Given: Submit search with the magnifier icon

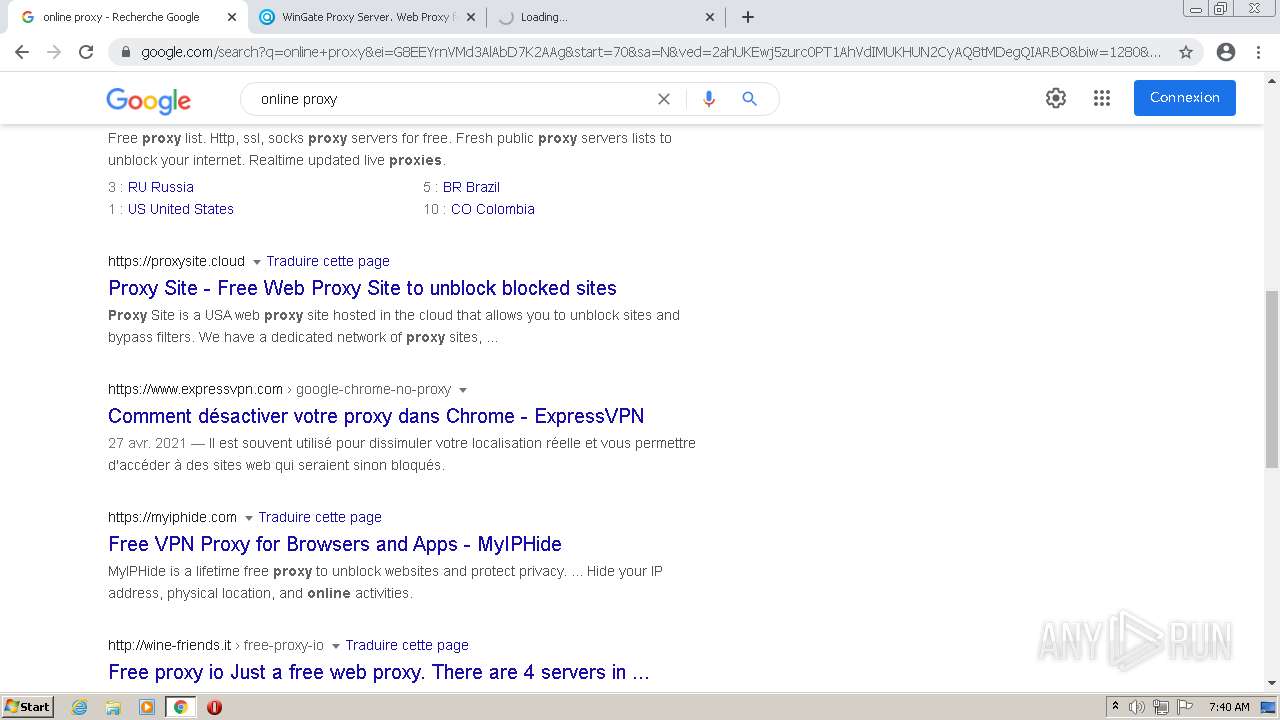Looking at the screenshot, I should 749,99.
